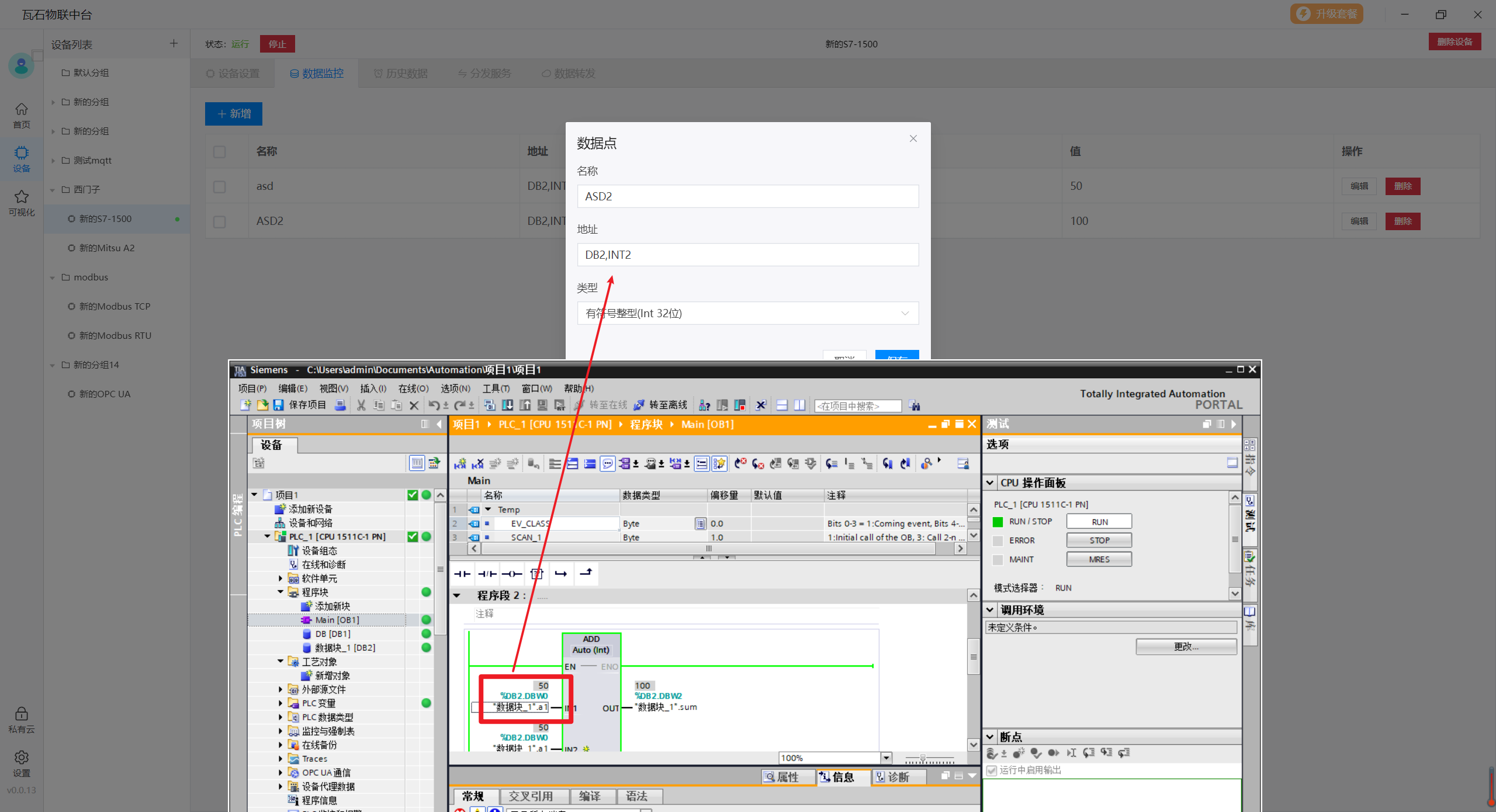This screenshot has width=1496, height=812.
Task: Click the blue 新增 button
Action: pos(234,114)
